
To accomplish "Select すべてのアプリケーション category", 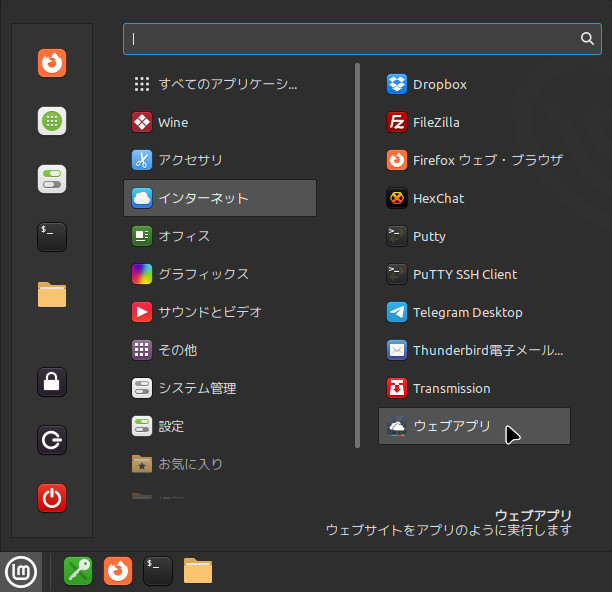I will 220,84.
